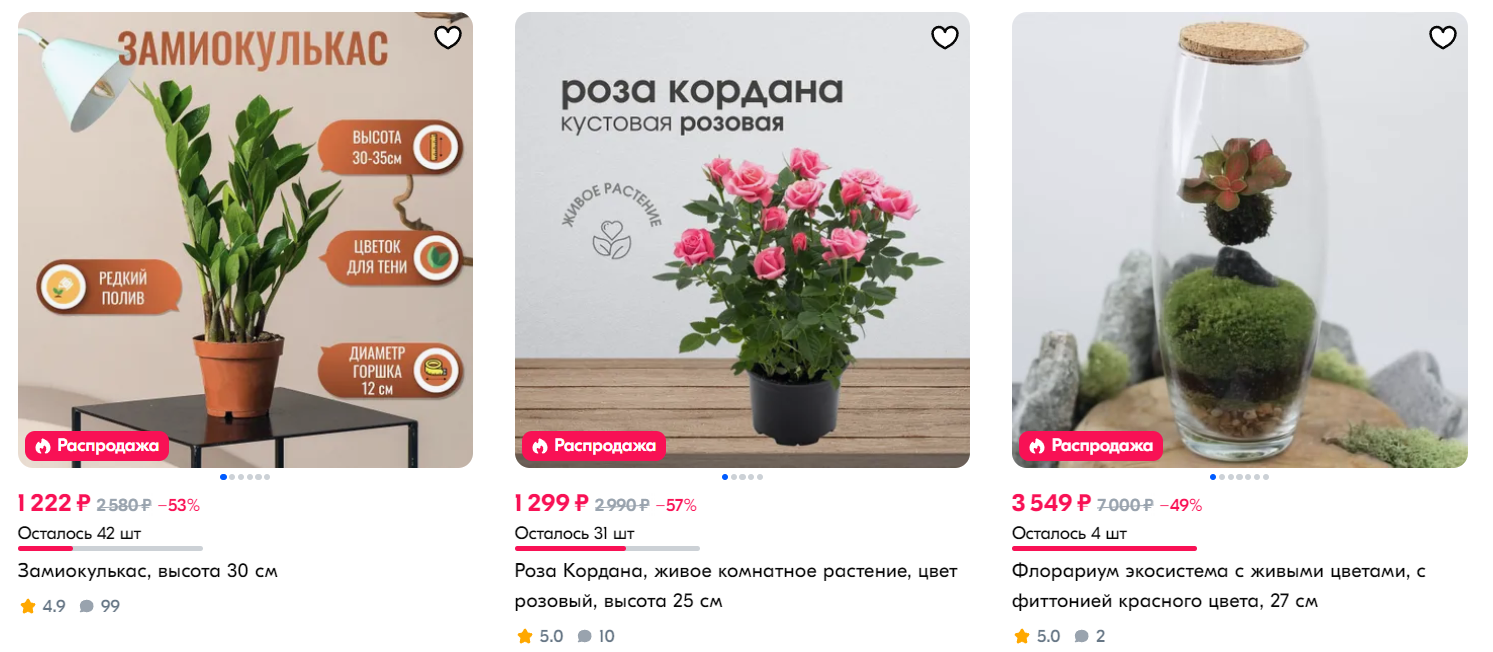
Task: Select image carousel dots under rose photo
Action: pyautogui.click(x=742, y=477)
